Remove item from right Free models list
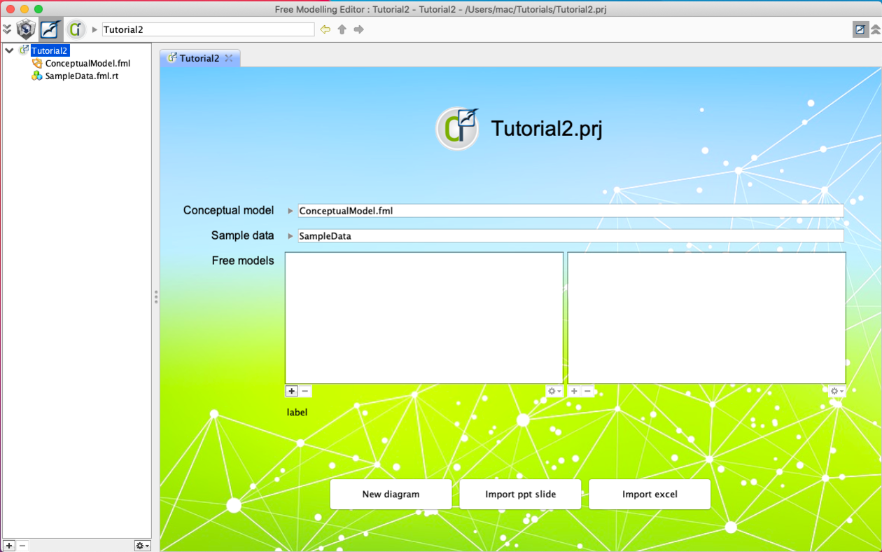 pos(587,391)
